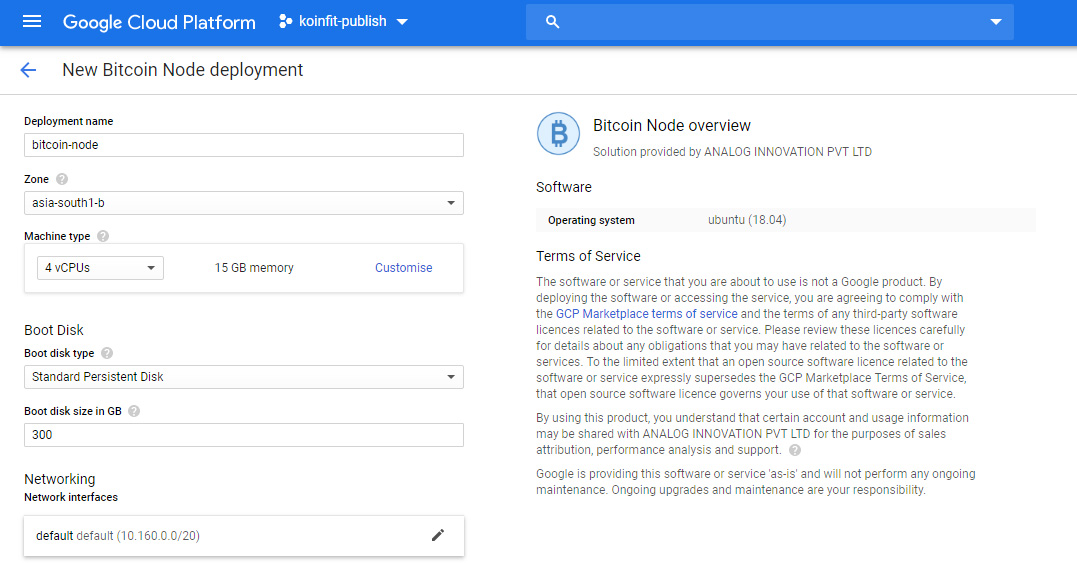
Task: Open the Zone dropdown asia-south1-b
Action: [244, 203]
